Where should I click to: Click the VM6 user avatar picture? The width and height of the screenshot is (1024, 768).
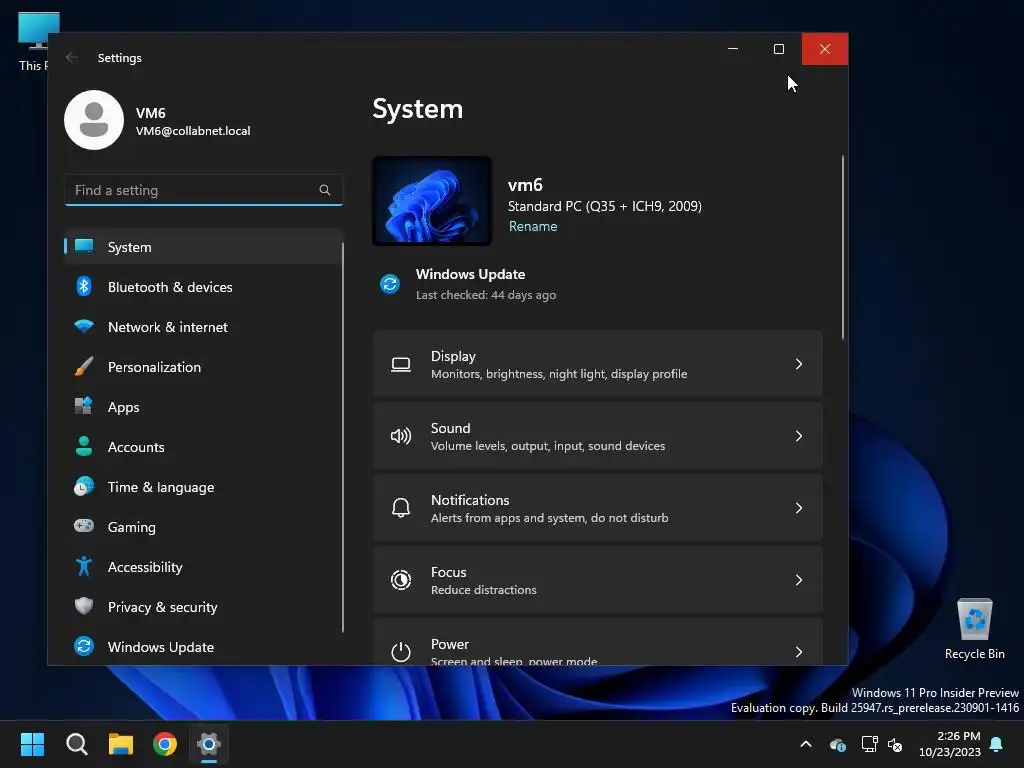click(x=94, y=120)
